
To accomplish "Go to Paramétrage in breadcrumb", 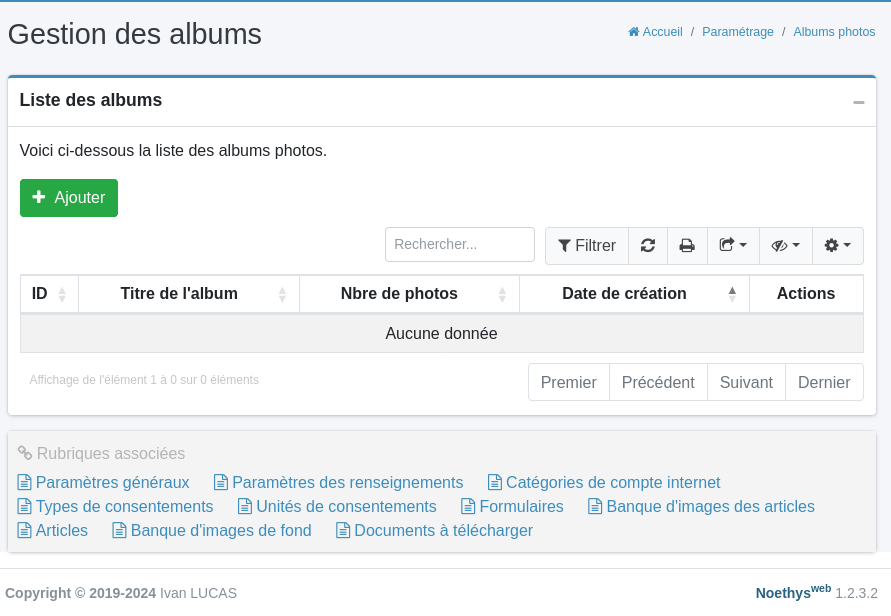I will 737,32.
